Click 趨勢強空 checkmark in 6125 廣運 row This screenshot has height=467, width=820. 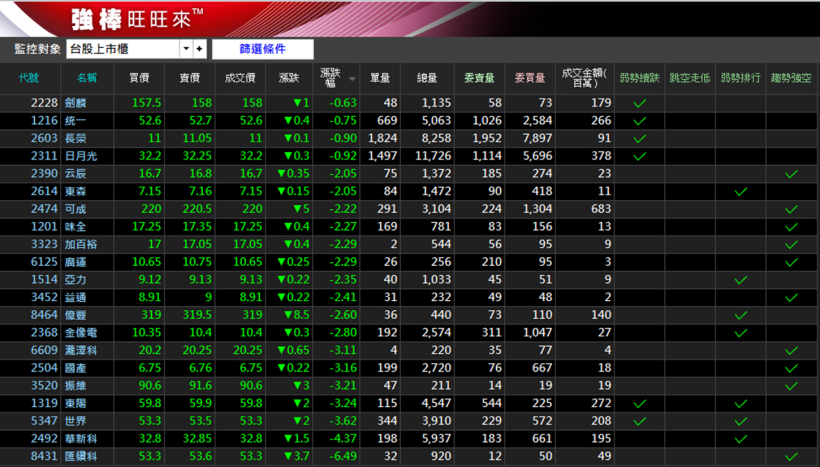791,263
